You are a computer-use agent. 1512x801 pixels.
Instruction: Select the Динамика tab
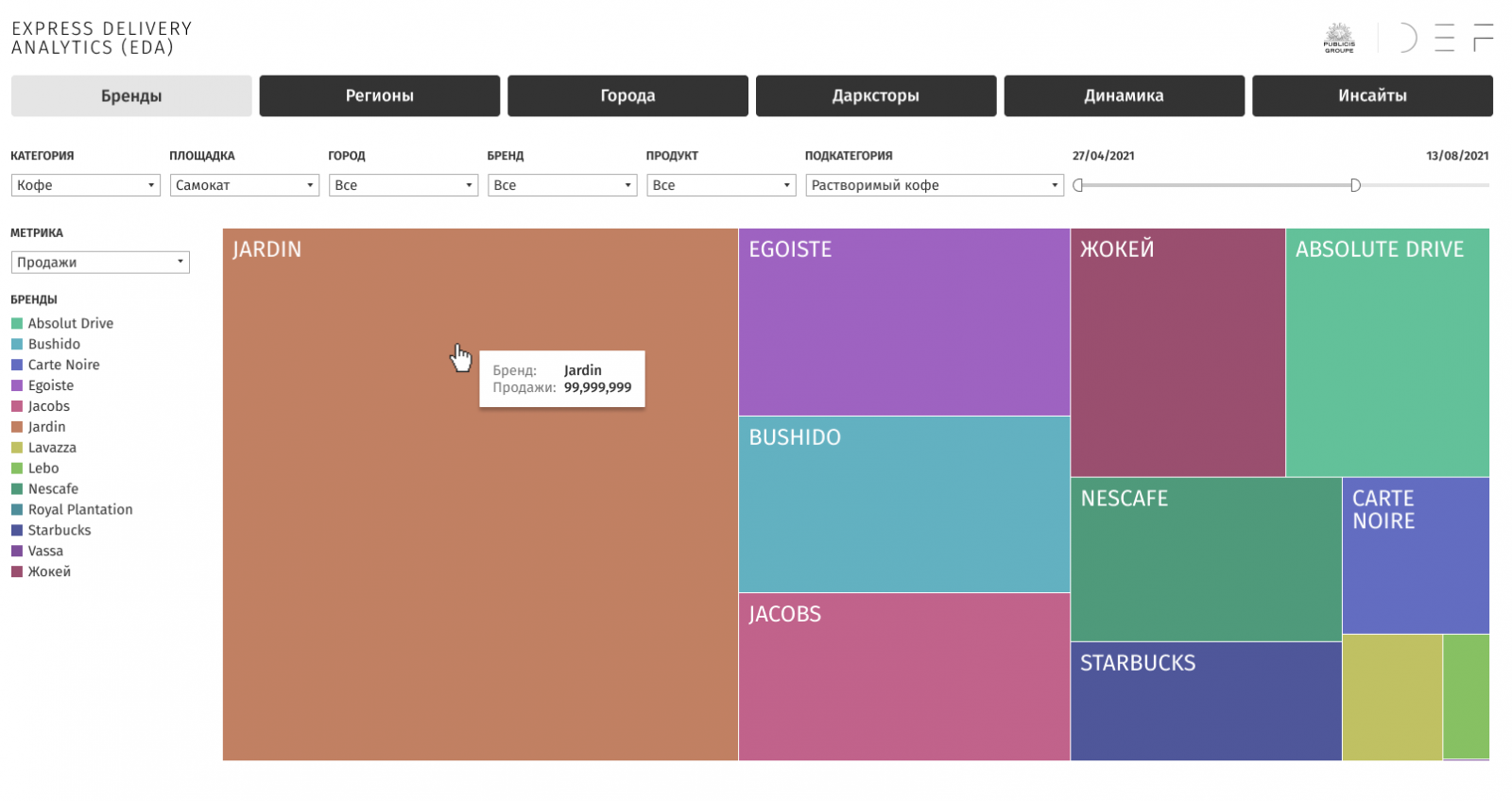coord(1124,95)
